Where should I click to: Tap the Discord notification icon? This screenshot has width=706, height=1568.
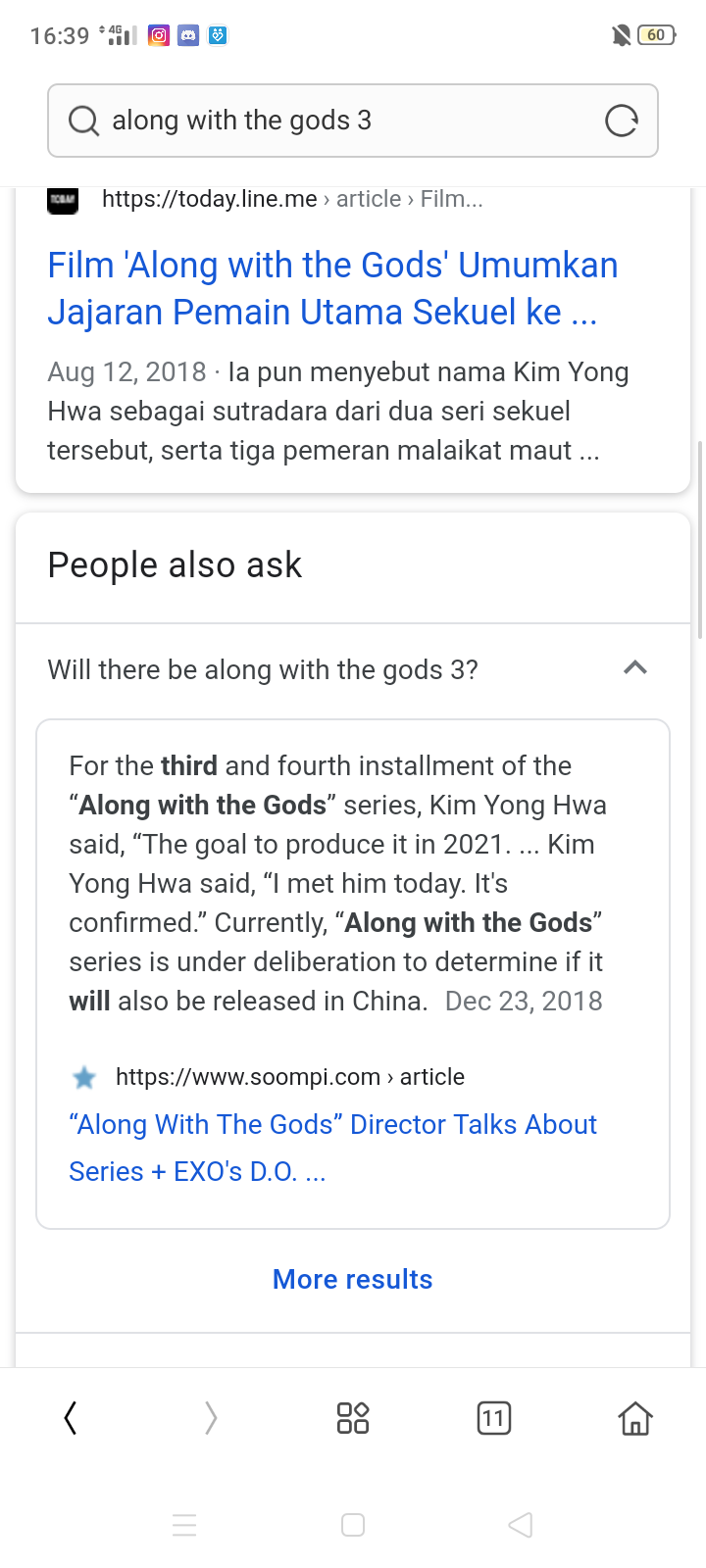tap(188, 35)
